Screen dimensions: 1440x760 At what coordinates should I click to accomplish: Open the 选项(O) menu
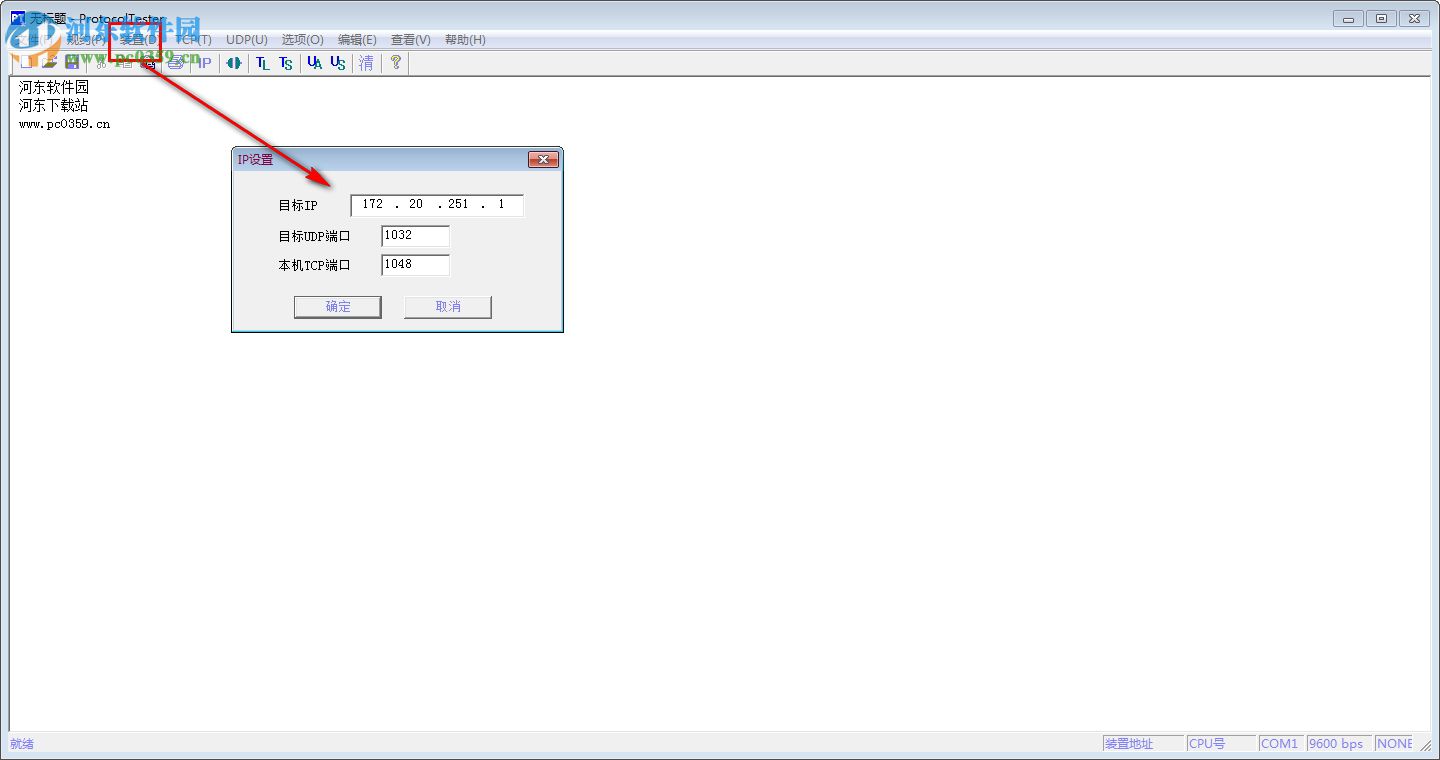(x=302, y=39)
